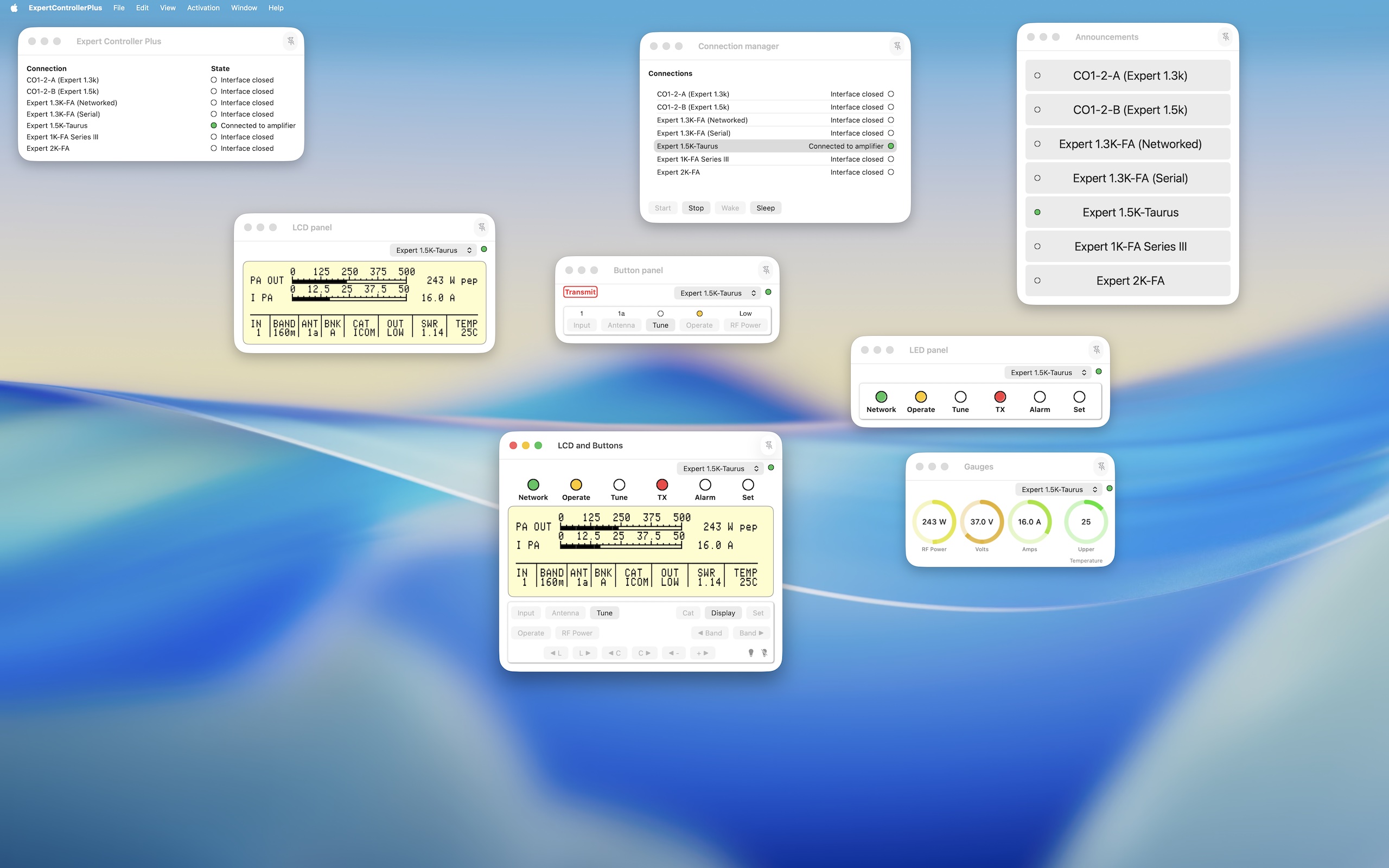Open amplifier dropdown in Gauges window
The image size is (1389, 868).
(1059, 490)
